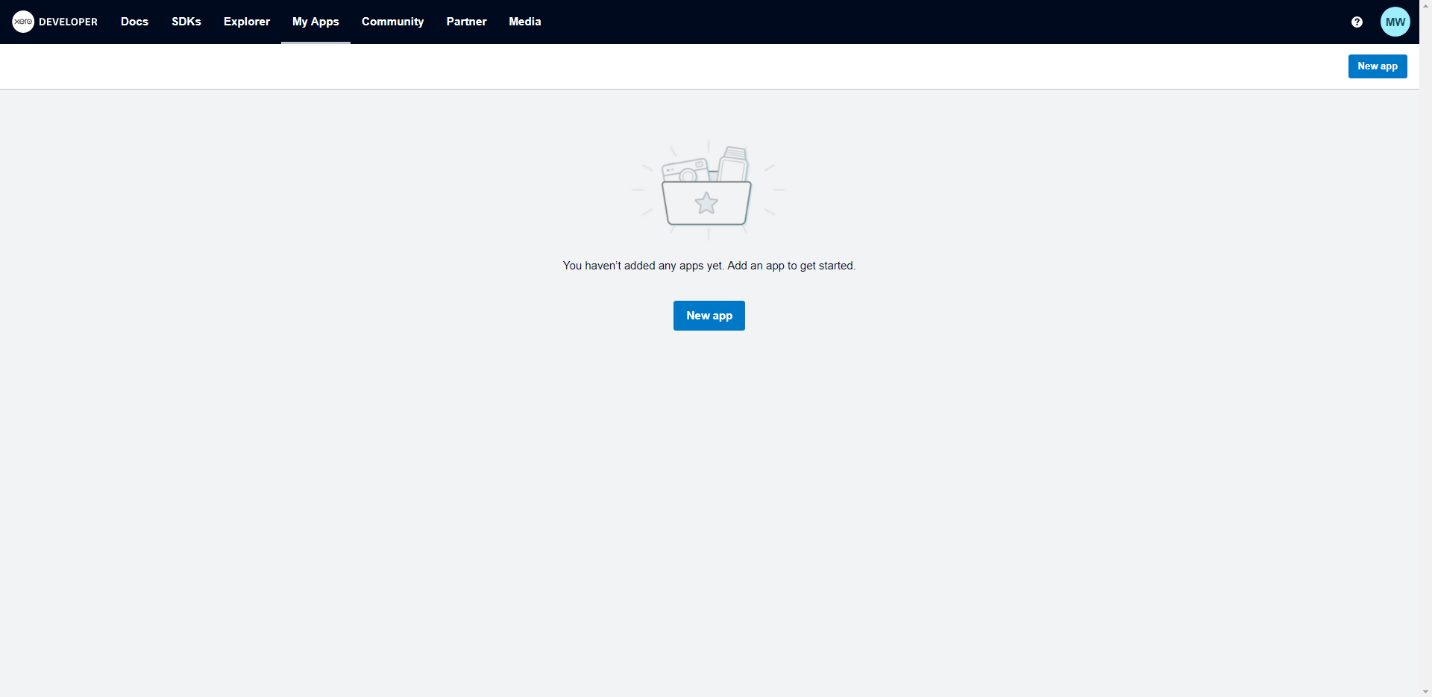
Task: Open the Docs section
Action: pos(134,21)
